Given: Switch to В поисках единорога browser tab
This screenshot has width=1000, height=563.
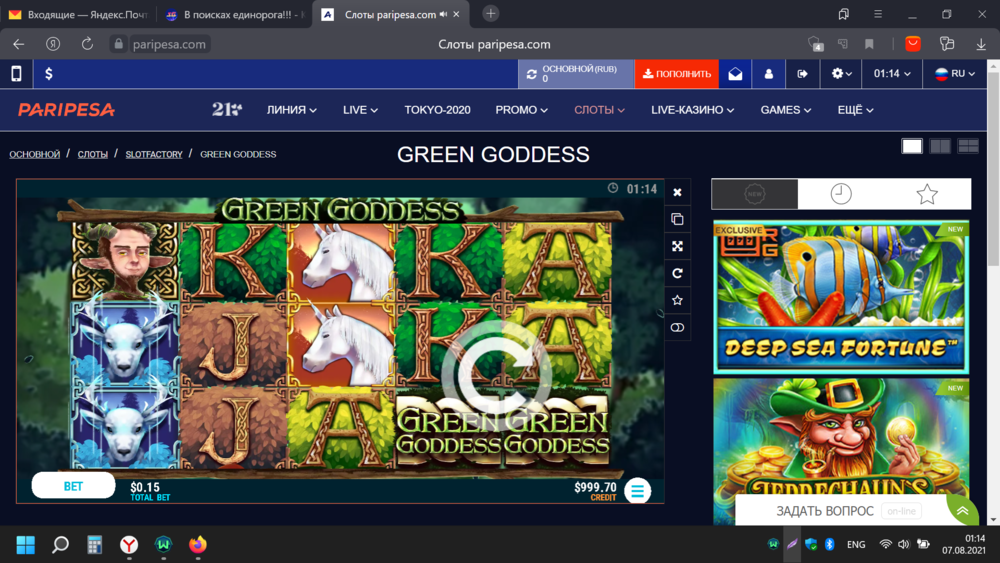Looking at the screenshot, I should (235, 14).
